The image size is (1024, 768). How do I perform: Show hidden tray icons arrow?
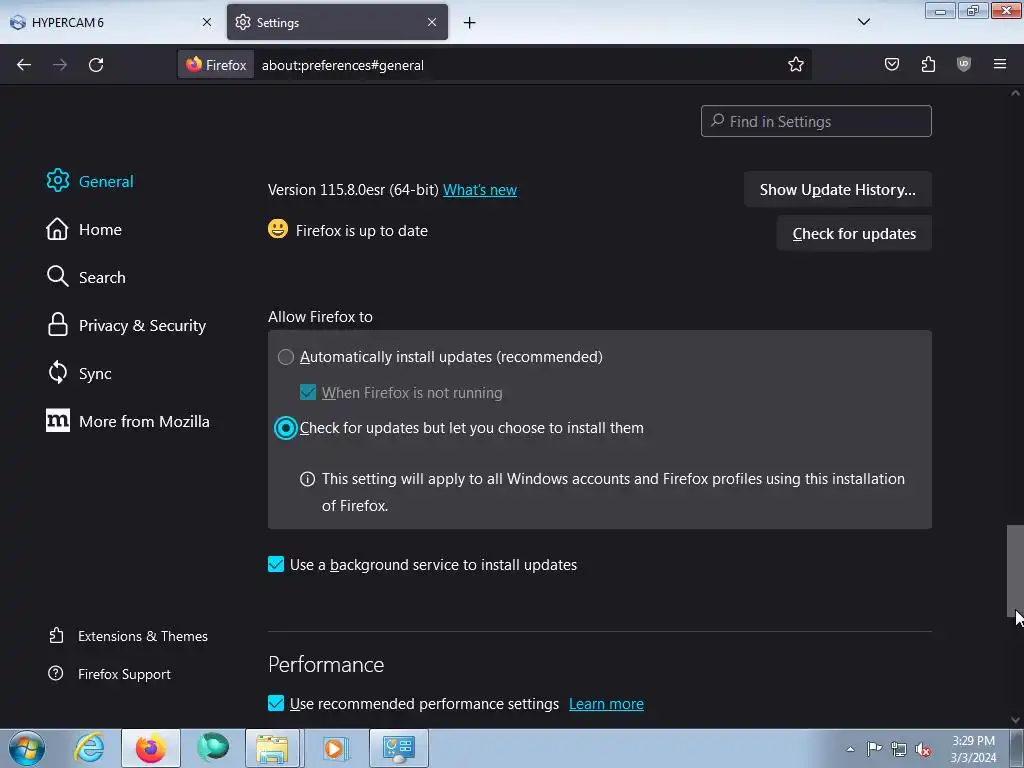[850, 749]
